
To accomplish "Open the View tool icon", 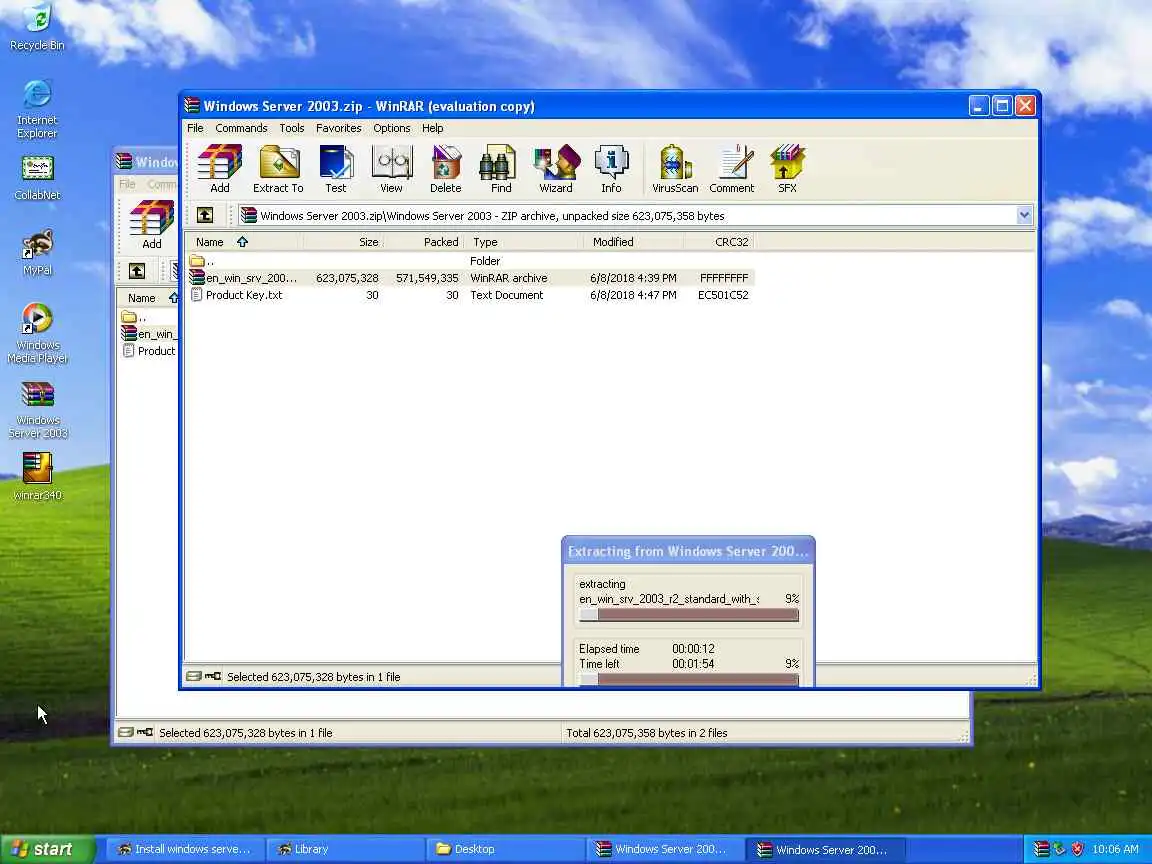I will [x=391, y=168].
